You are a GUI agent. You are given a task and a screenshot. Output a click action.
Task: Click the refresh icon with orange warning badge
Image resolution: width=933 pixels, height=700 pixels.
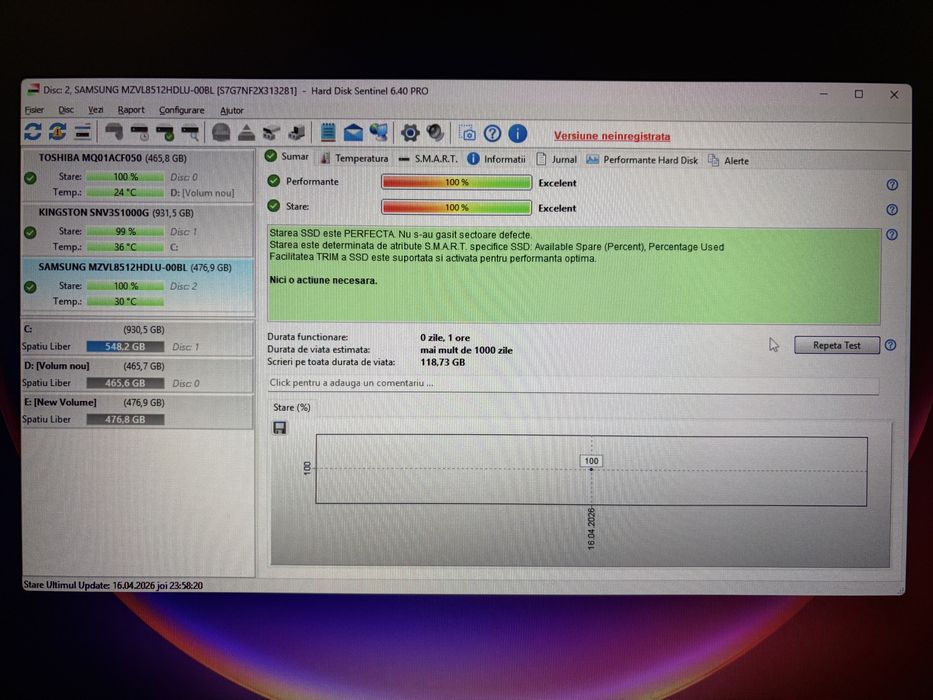58,132
